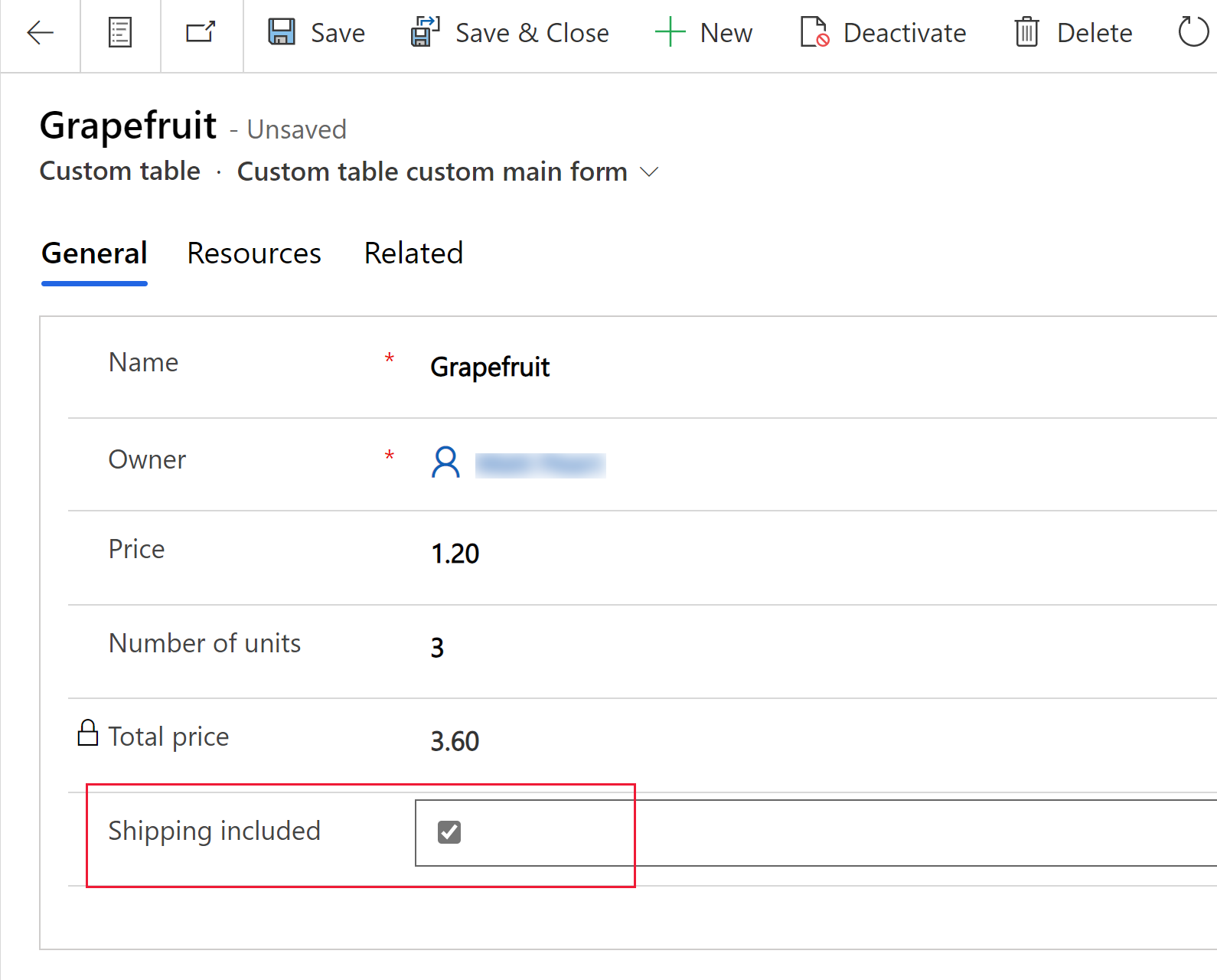
Task: Click the Shipping included field label
Action: click(x=214, y=831)
